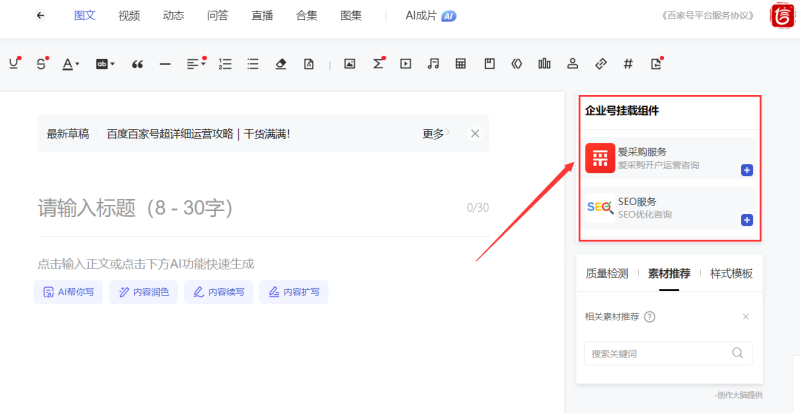This screenshot has height=413, width=800.
Task: Close the latest draft notification bar
Action: 475,133
